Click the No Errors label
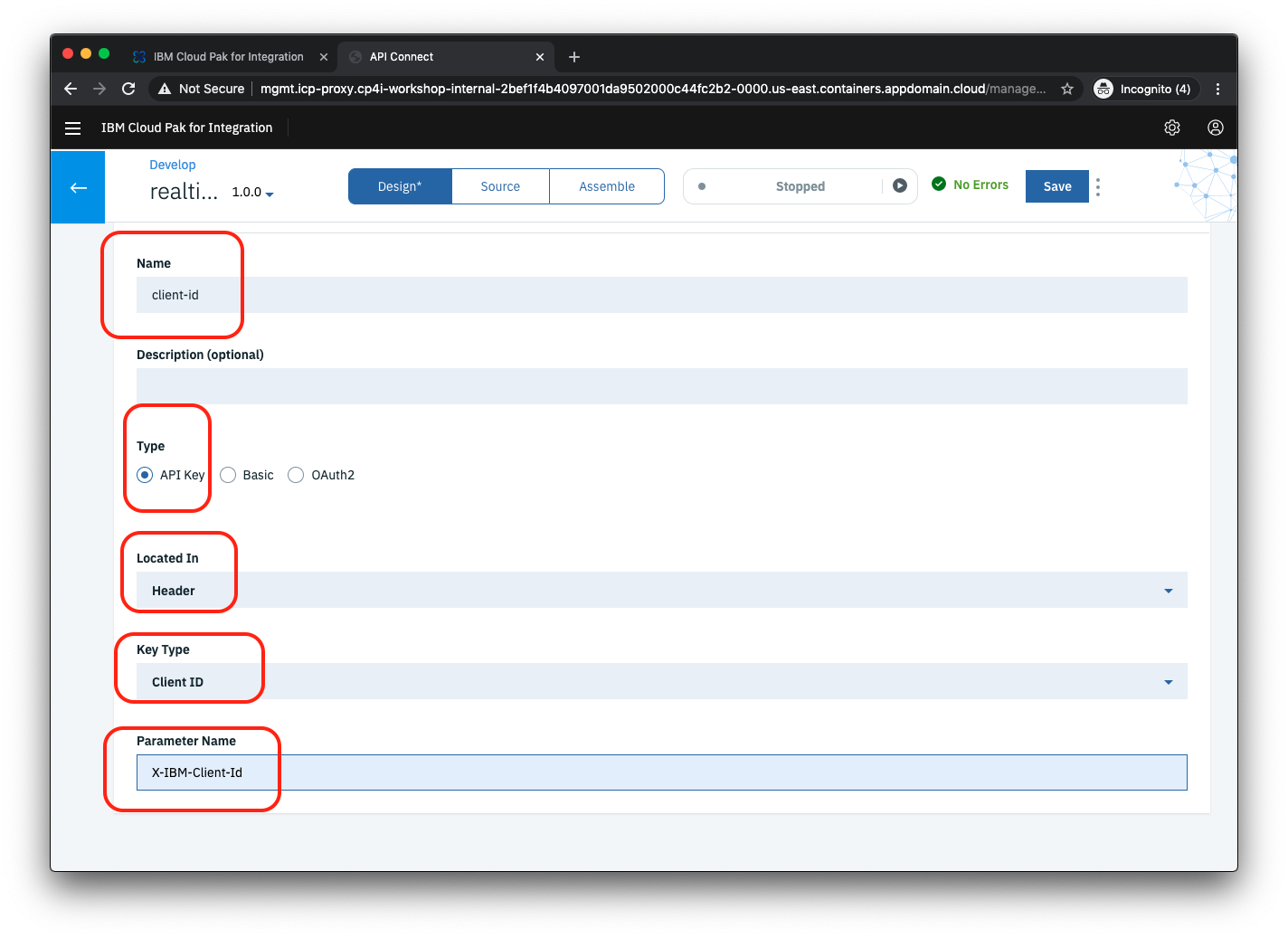Image resolution: width=1288 pixels, height=938 pixels. (x=980, y=185)
